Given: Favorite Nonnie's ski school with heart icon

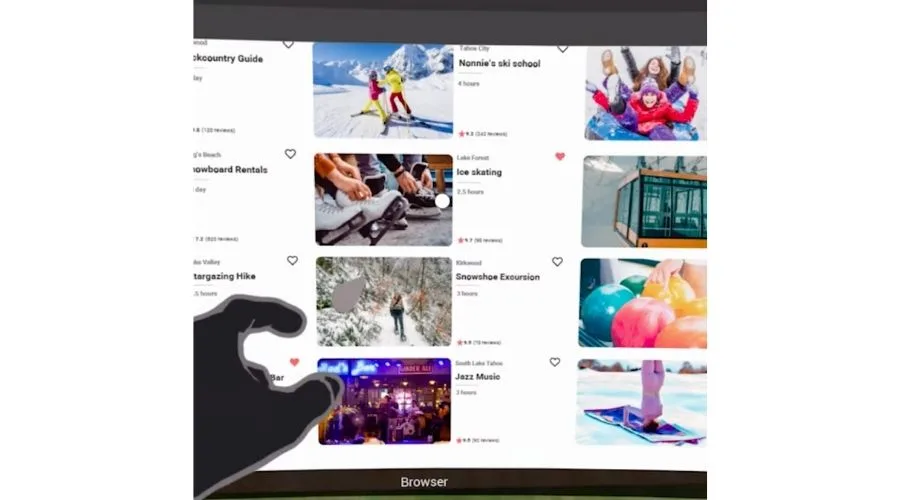Looking at the screenshot, I should pyautogui.click(x=562, y=48).
